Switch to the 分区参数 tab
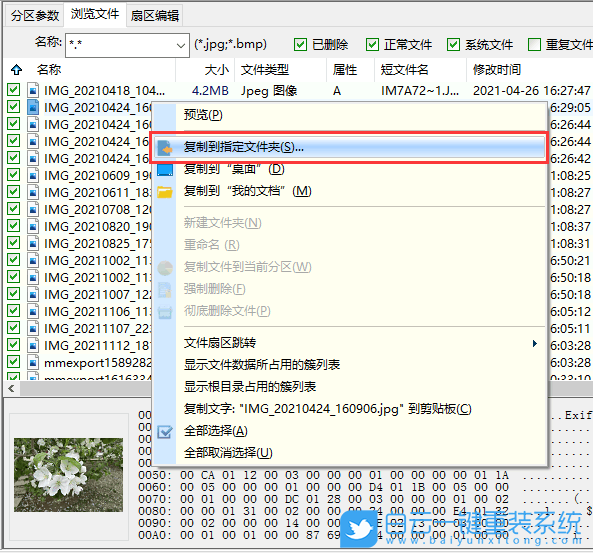593x553 pixels. pyautogui.click(x=35, y=16)
